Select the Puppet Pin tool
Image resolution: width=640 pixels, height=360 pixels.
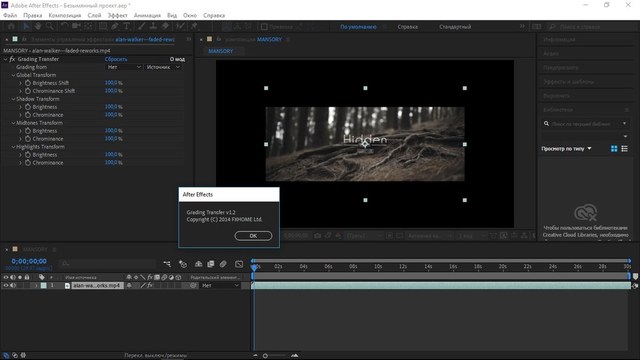pos(194,27)
